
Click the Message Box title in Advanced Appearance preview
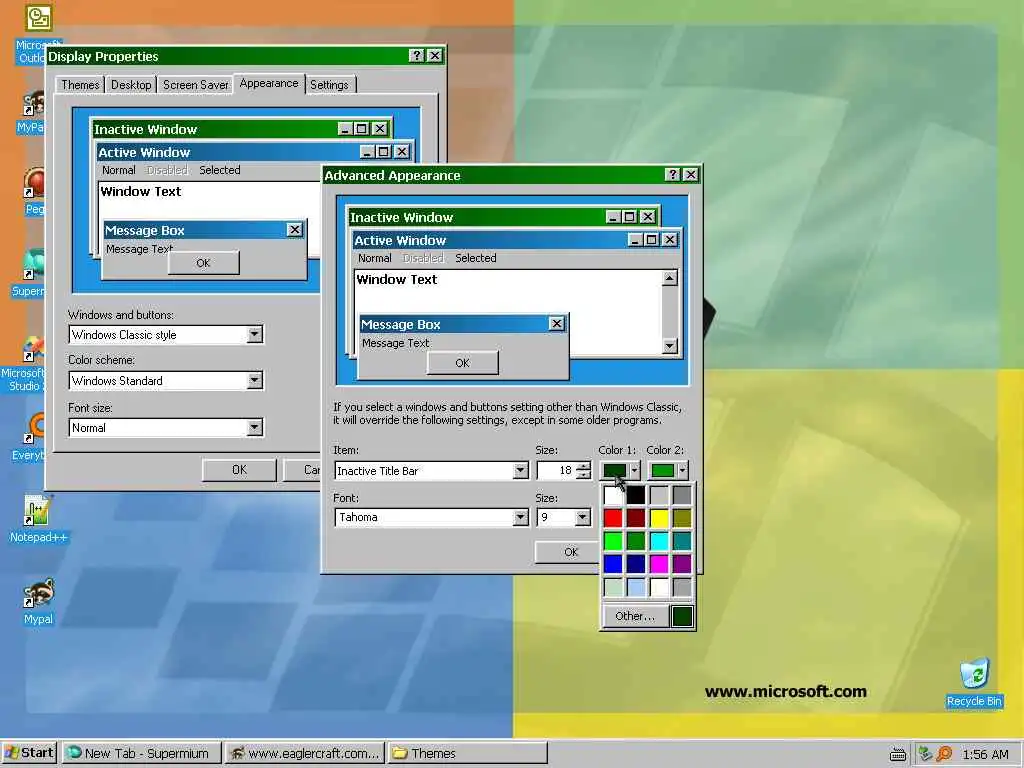point(400,325)
